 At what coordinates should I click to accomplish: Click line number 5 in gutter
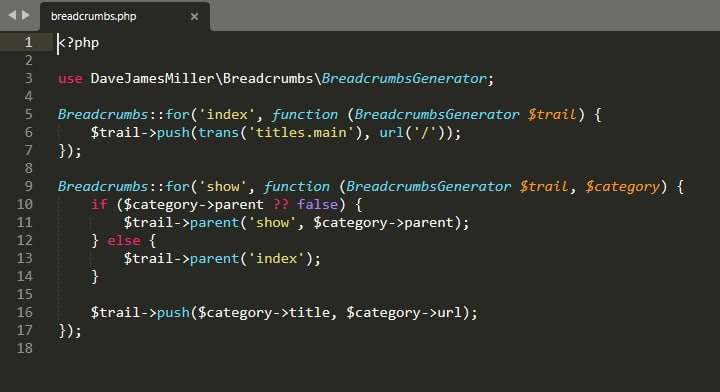click(28, 114)
